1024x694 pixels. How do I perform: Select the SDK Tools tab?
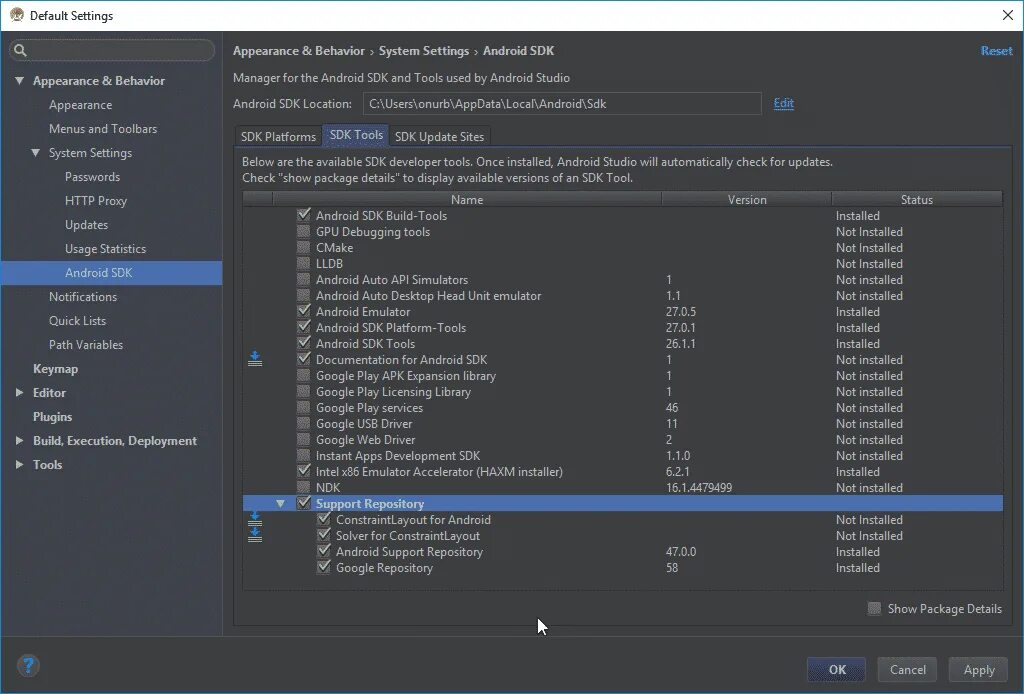(x=356, y=135)
